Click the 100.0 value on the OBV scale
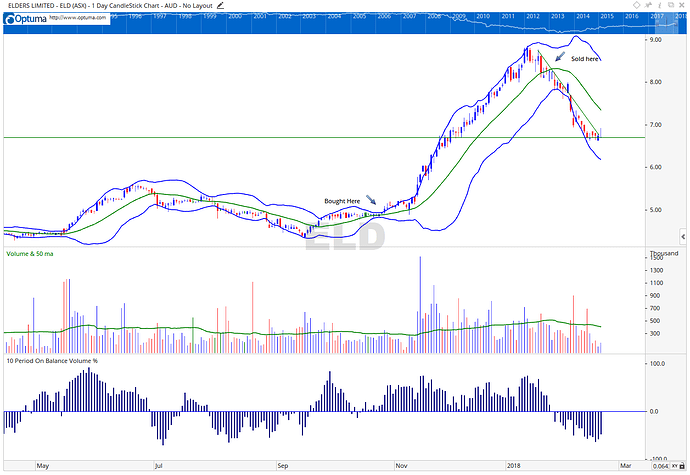This screenshot has width=690, height=475. coord(657,364)
